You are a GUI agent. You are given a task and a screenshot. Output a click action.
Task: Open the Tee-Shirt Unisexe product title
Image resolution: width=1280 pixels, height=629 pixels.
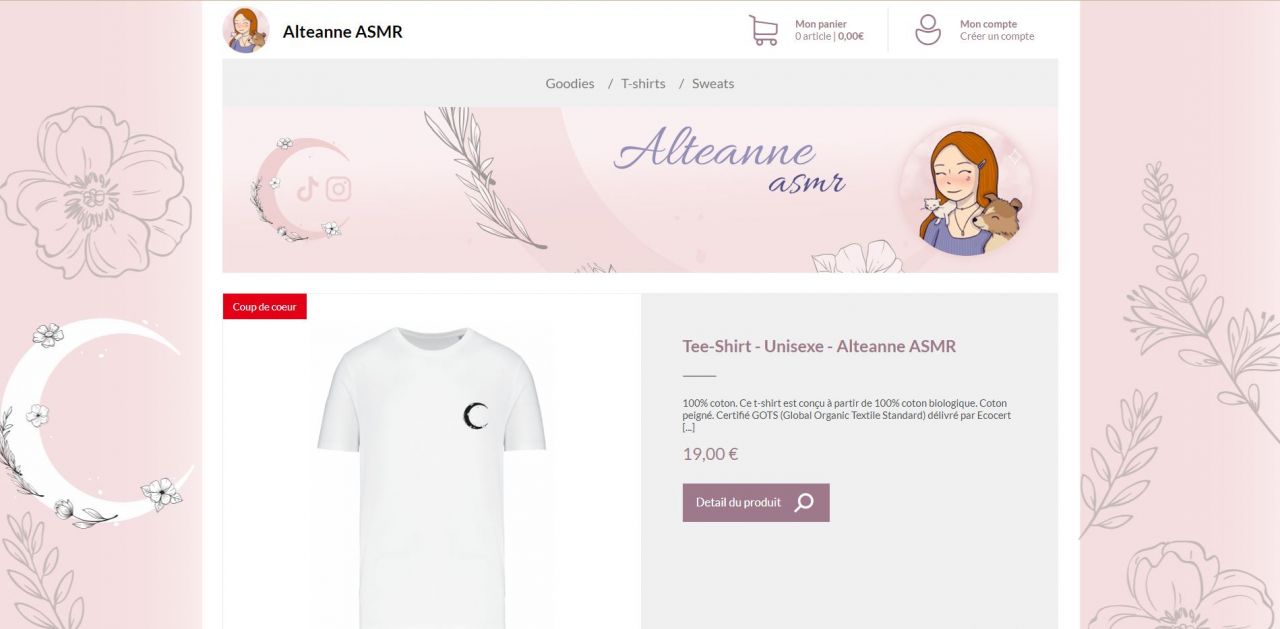click(819, 347)
